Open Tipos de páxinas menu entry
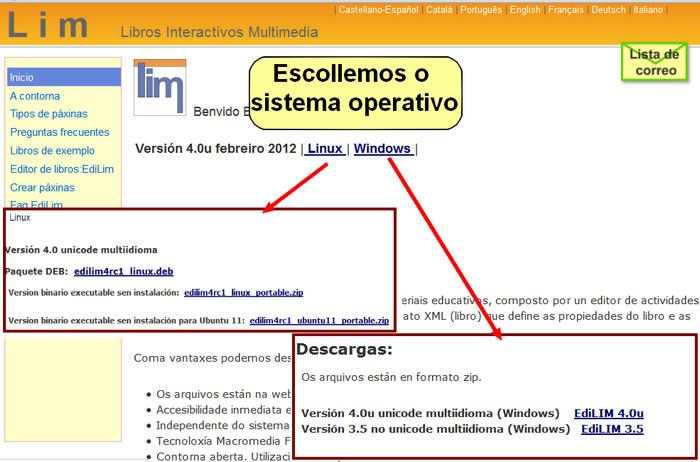 (x=48, y=114)
